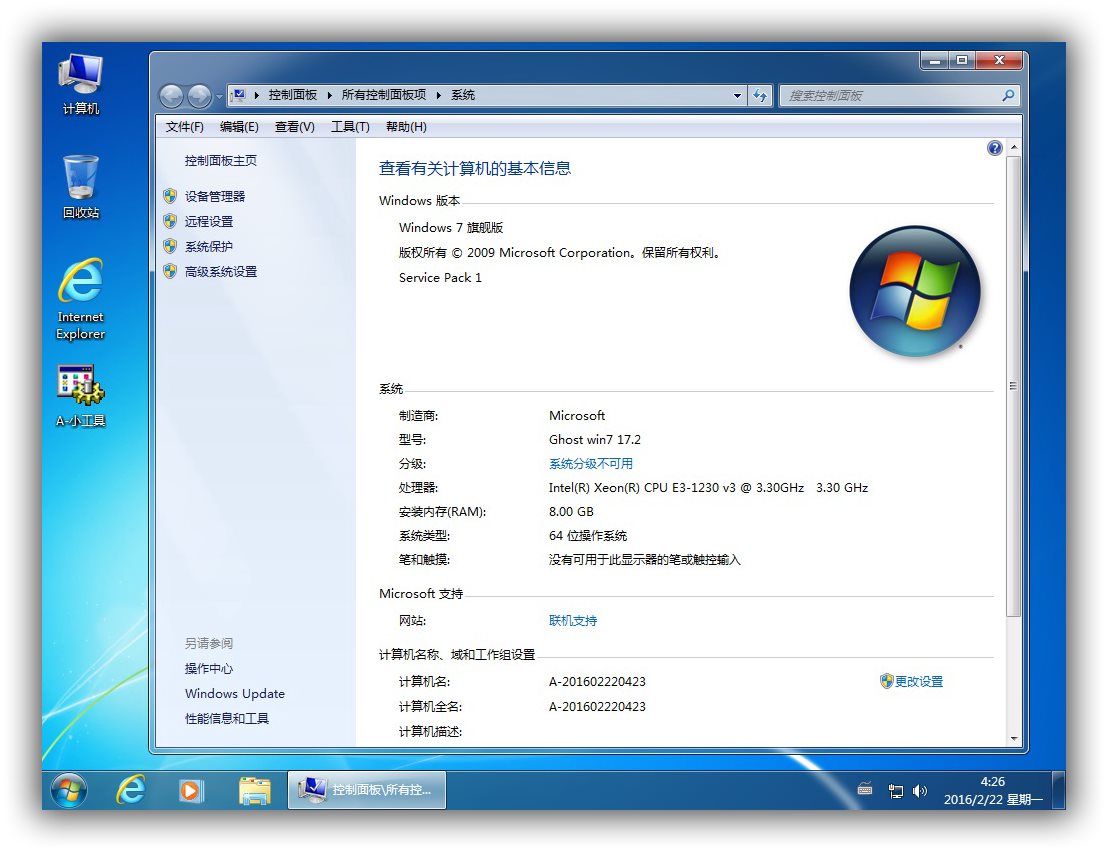Expand the root breadcrumb arrow before 控制面板
The width and height of the screenshot is (1108, 852).
pyautogui.click(x=257, y=95)
